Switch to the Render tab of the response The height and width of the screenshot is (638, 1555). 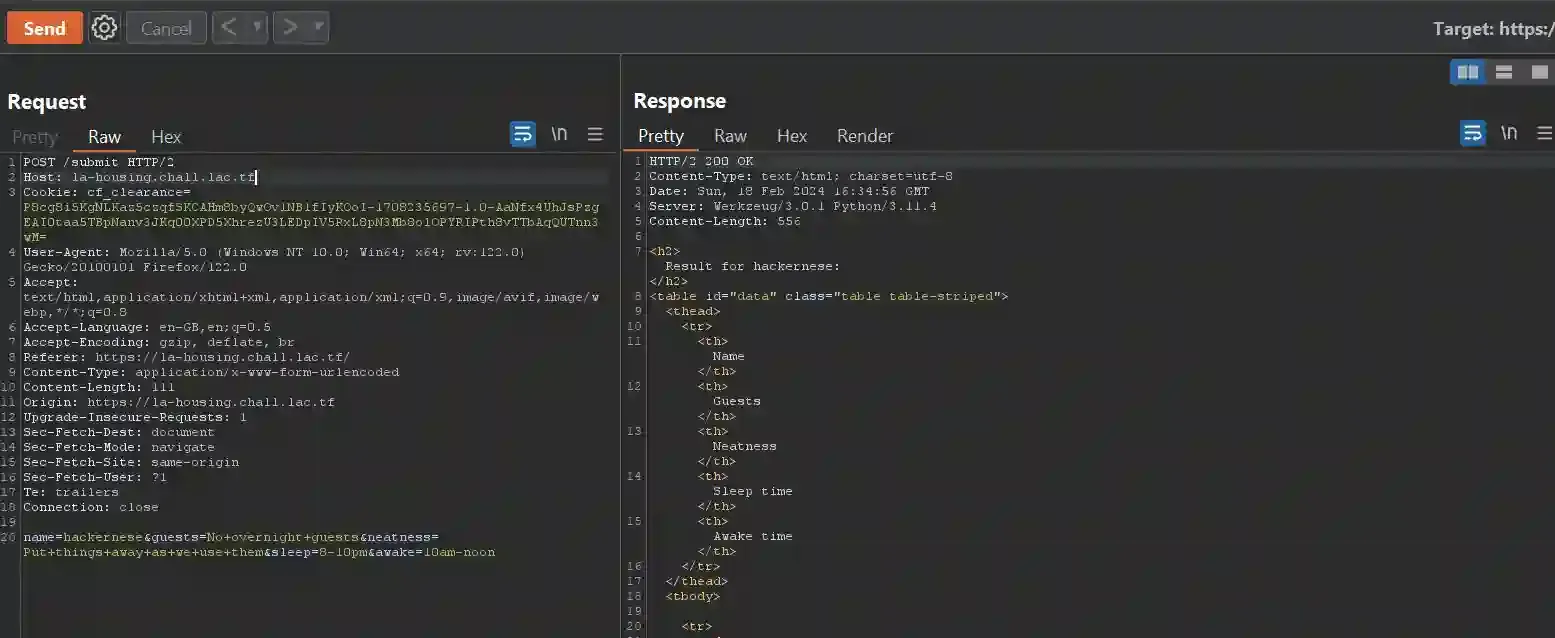[864, 136]
